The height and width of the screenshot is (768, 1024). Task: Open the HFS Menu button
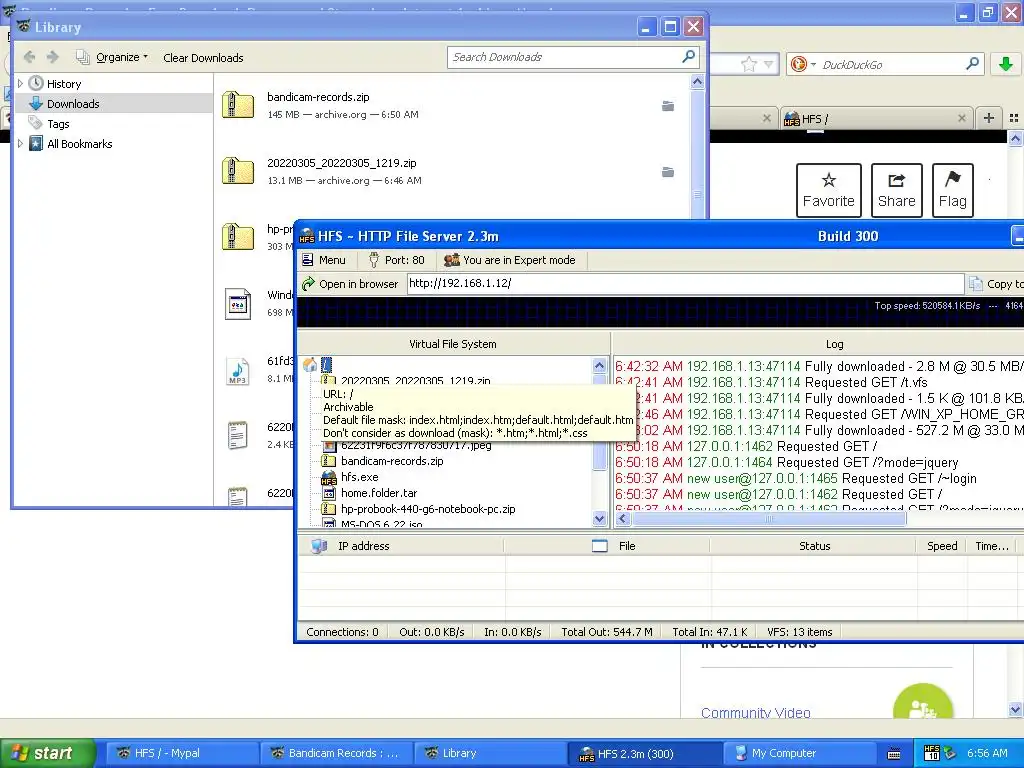(324, 260)
